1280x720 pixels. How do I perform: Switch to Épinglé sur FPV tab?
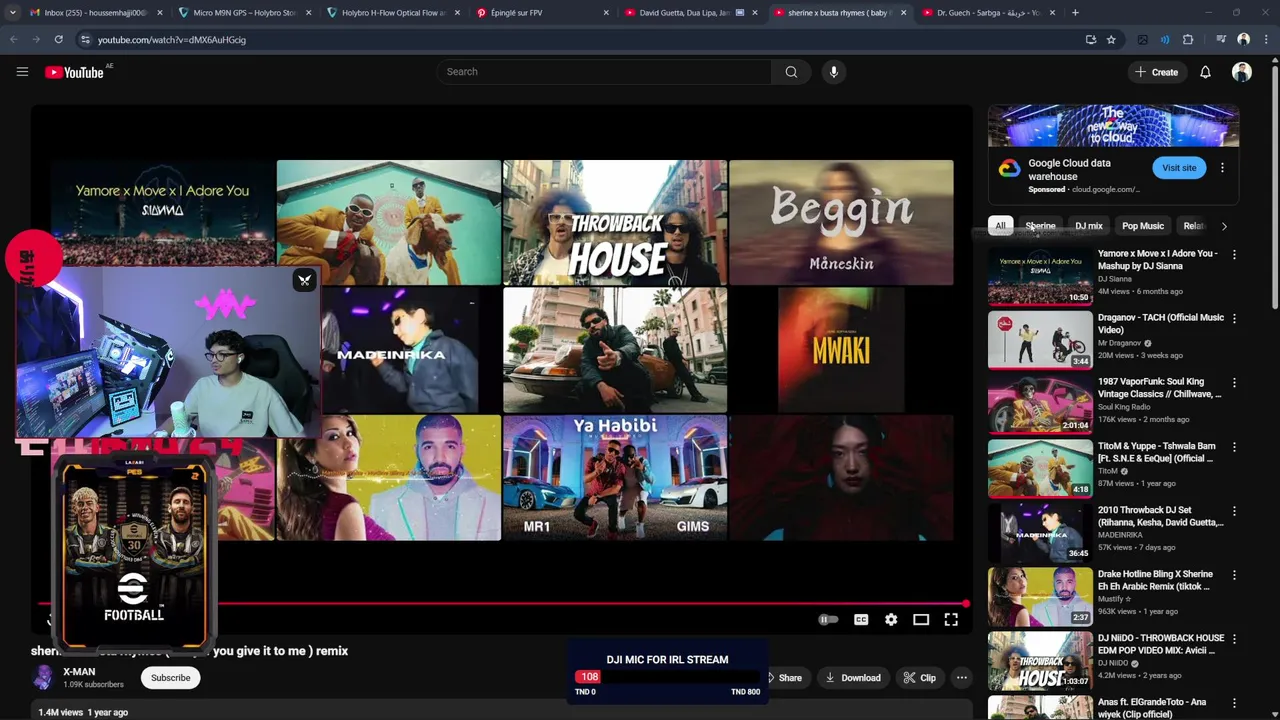coord(540,13)
